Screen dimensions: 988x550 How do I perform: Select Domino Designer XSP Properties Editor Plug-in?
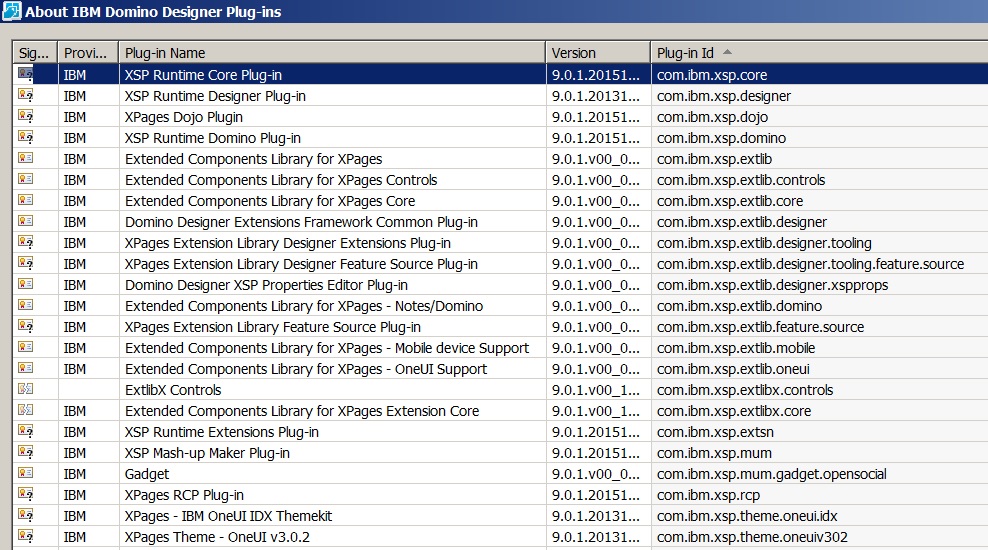coord(266,285)
